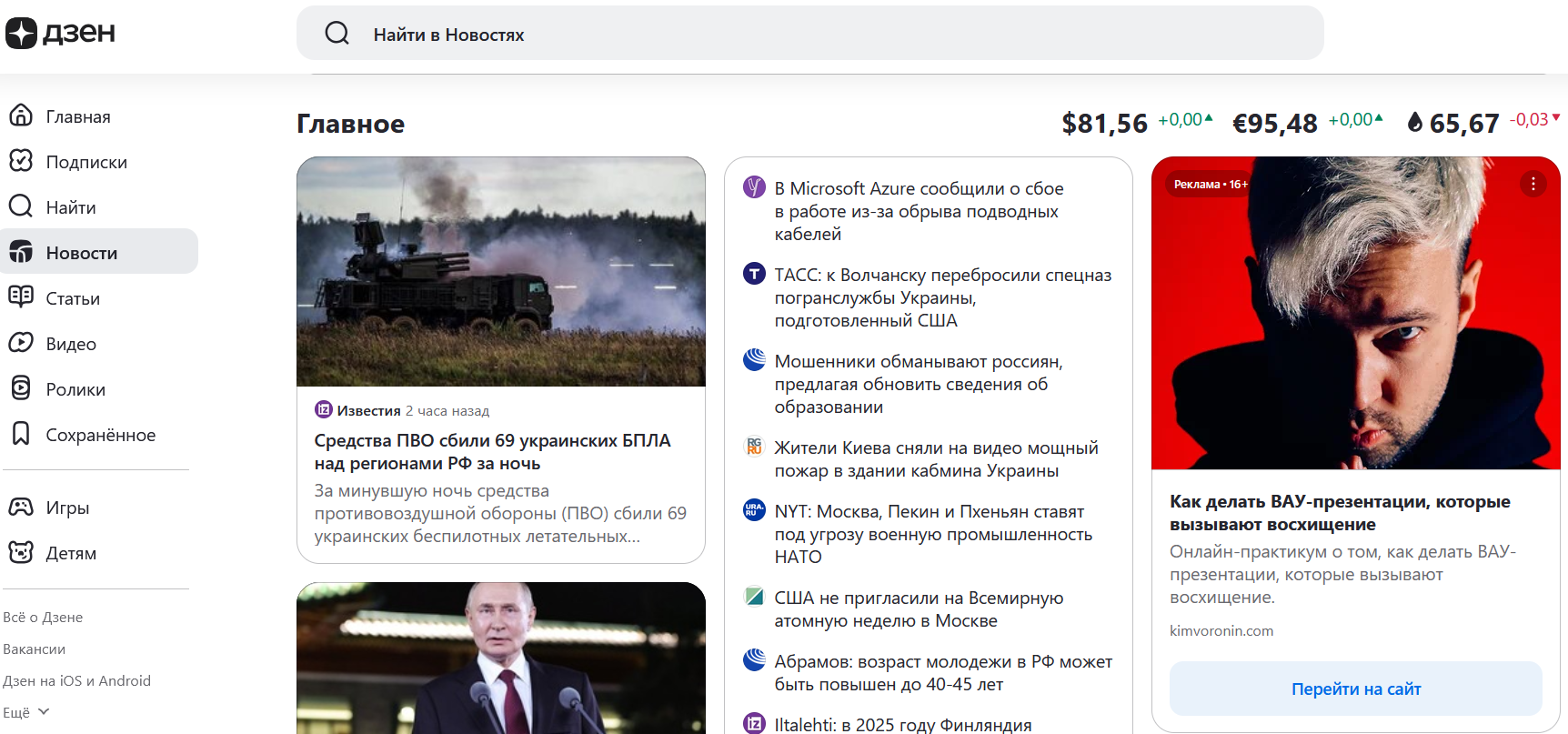
Task: Open Игры via its gamepad icon
Action: pyautogui.click(x=21, y=507)
